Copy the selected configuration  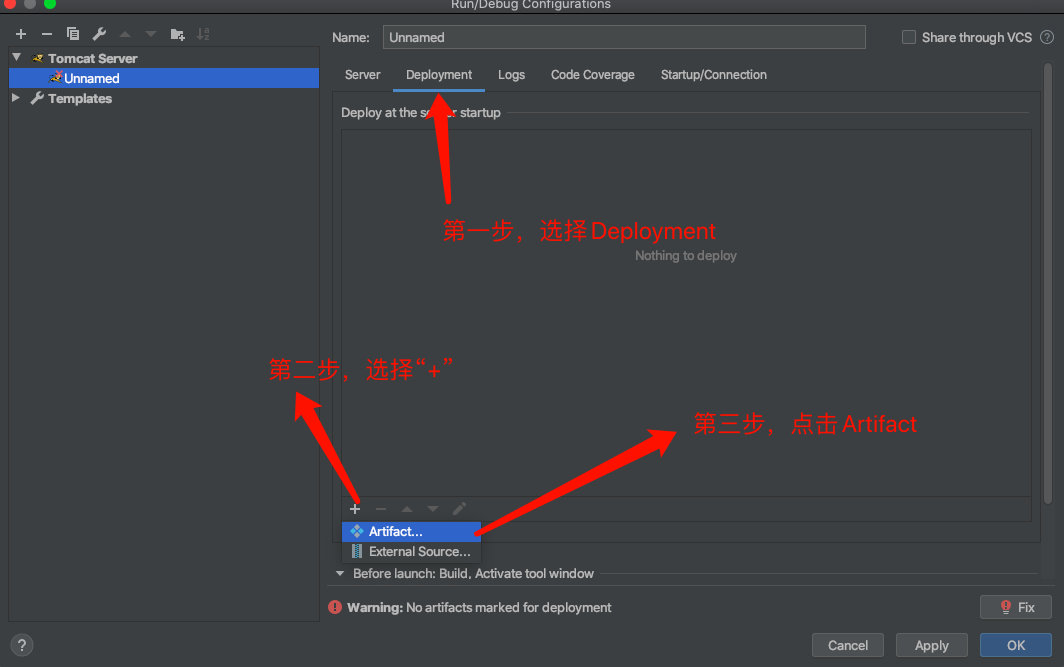pos(73,34)
